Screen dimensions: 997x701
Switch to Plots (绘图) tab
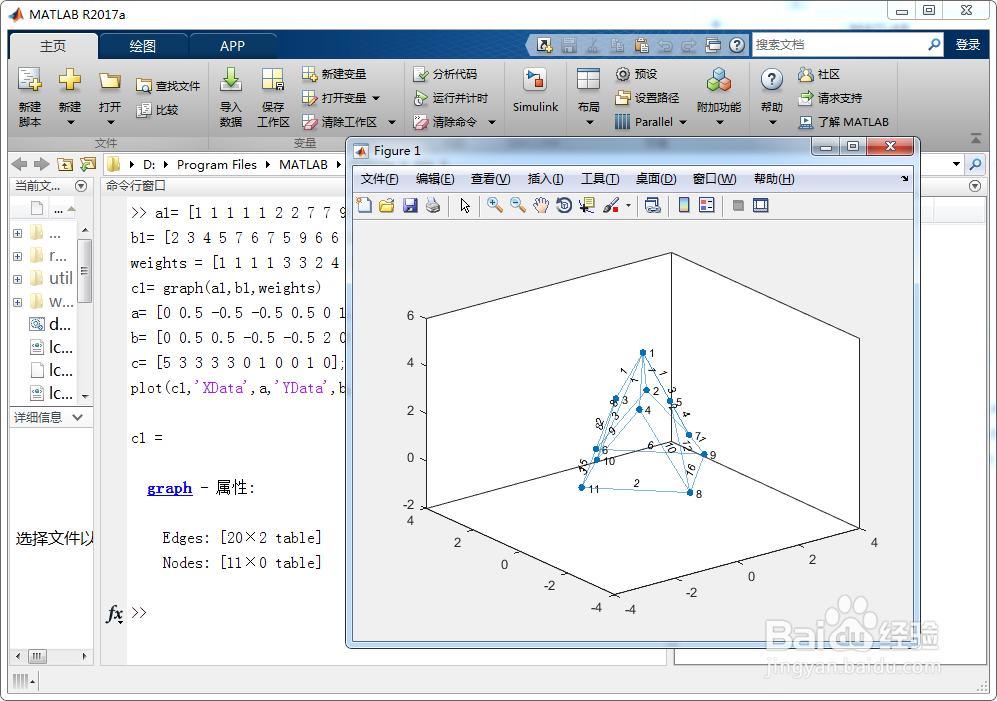coord(143,46)
